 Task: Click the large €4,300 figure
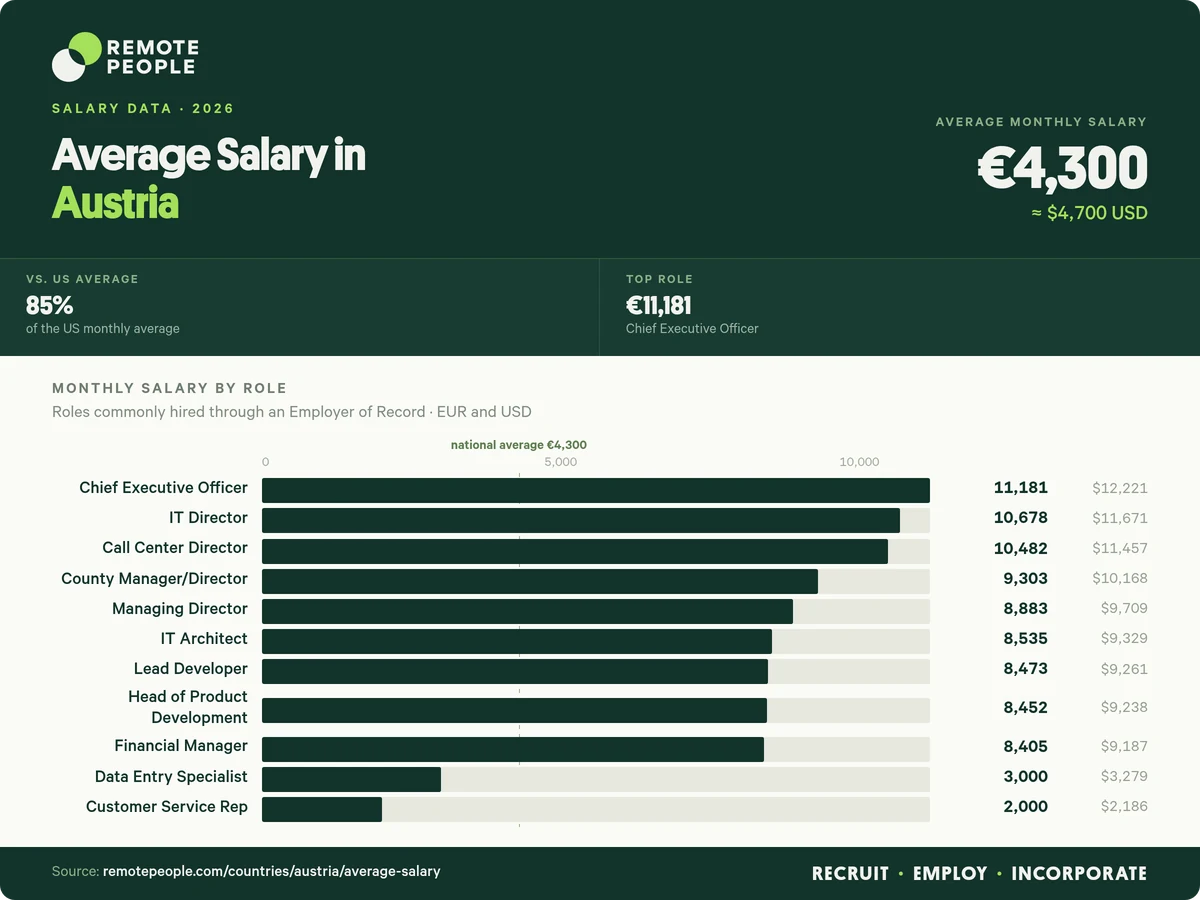pos(1062,168)
